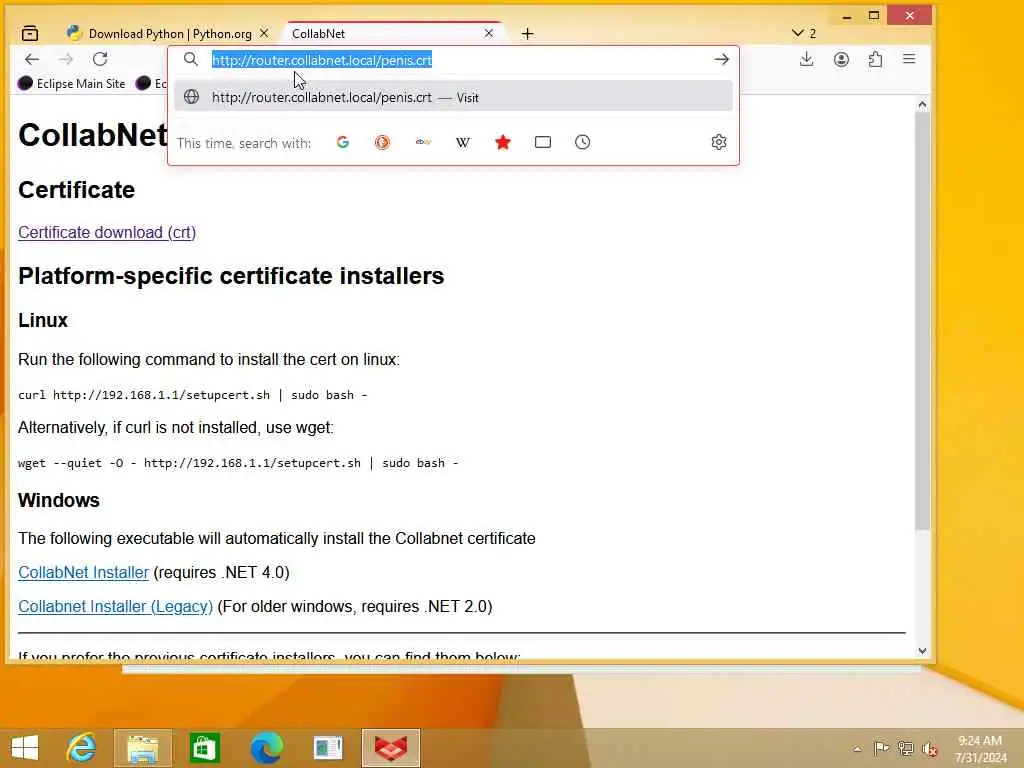Open the recent browsing view icon
The width and height of the screenshot is (1024, 768).
pyautogui.click(x=30, y=33)
